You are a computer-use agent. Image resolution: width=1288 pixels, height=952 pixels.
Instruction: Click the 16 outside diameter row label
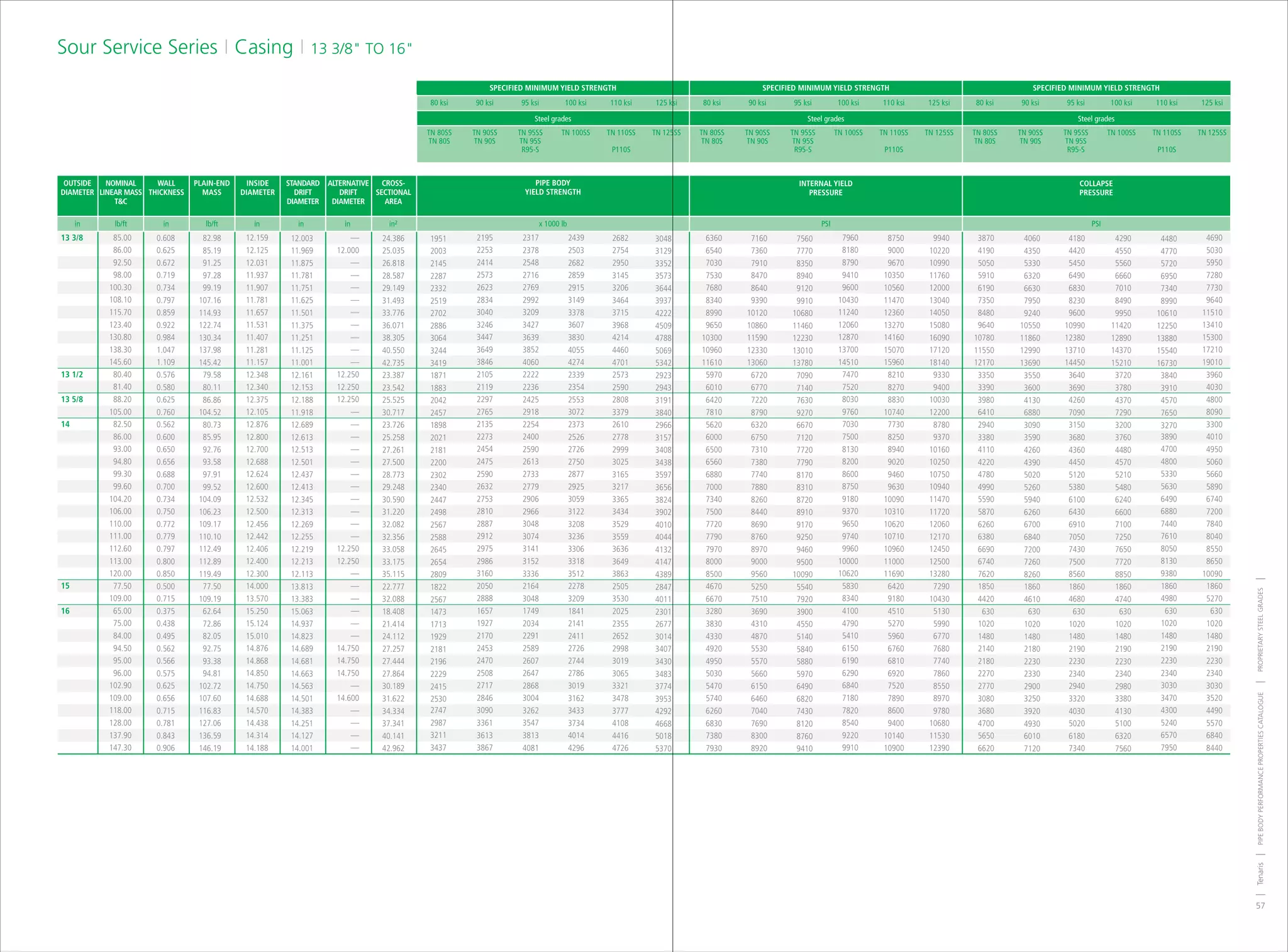point(65,611)
